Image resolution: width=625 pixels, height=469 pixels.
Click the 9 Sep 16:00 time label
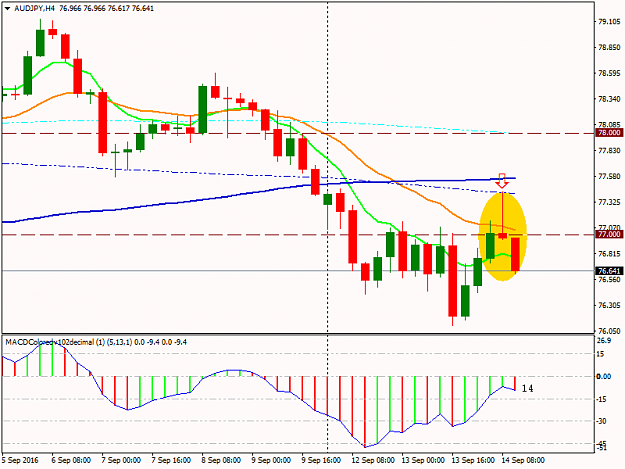pos(322,460)
